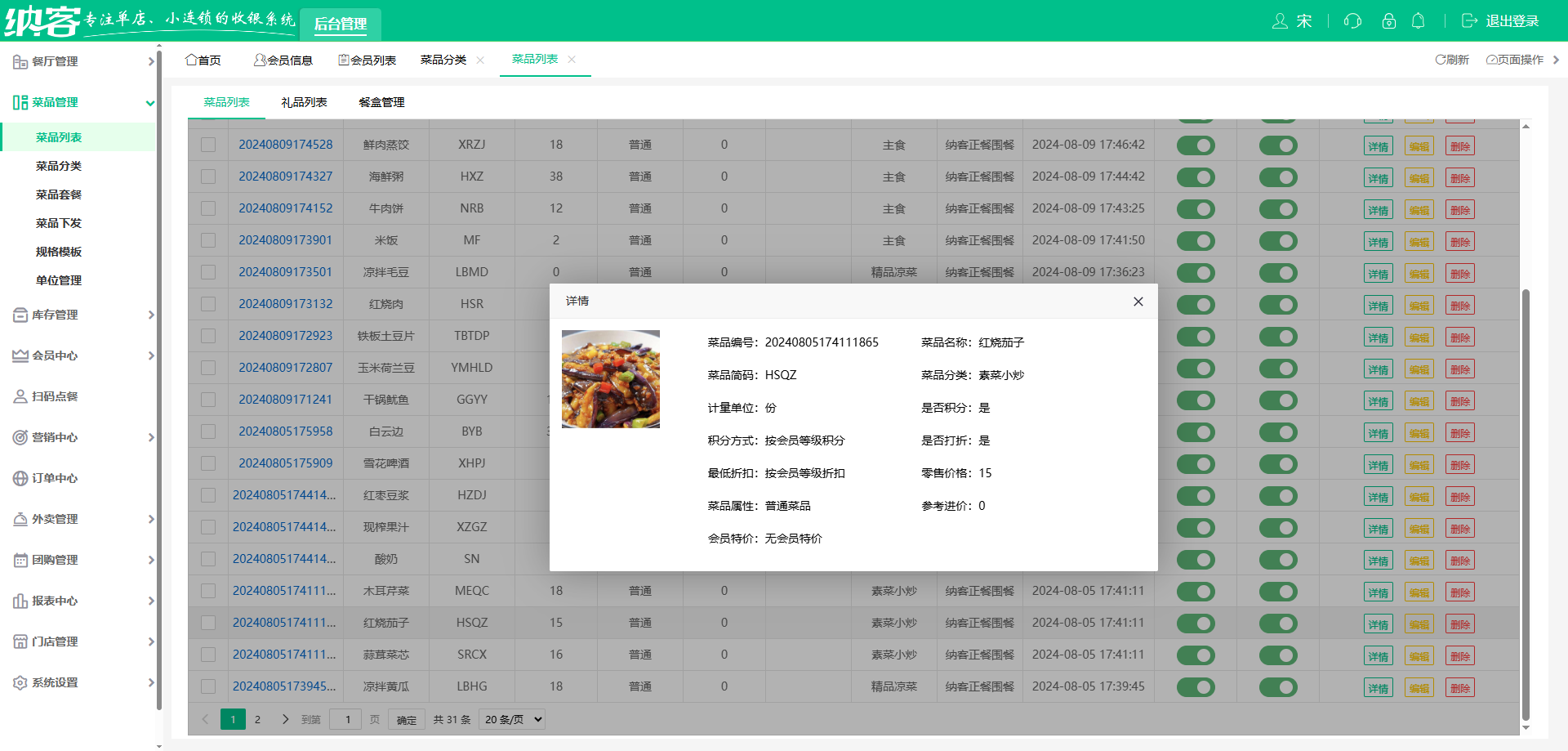Viewport: 1568px width, 751px height.
Task: Click the 确定 pagination confirm button
Action: 406,719
